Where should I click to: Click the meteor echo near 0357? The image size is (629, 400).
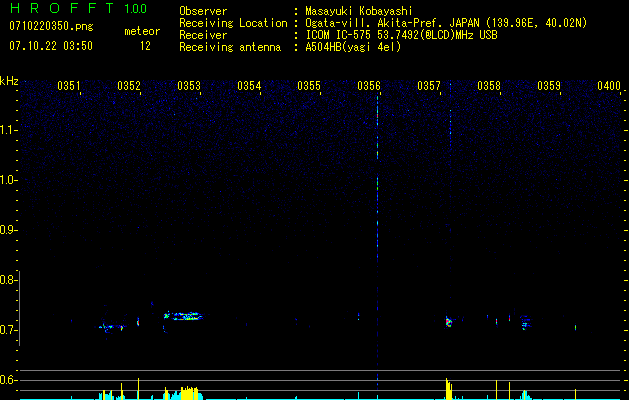click(x=448, y=321)
